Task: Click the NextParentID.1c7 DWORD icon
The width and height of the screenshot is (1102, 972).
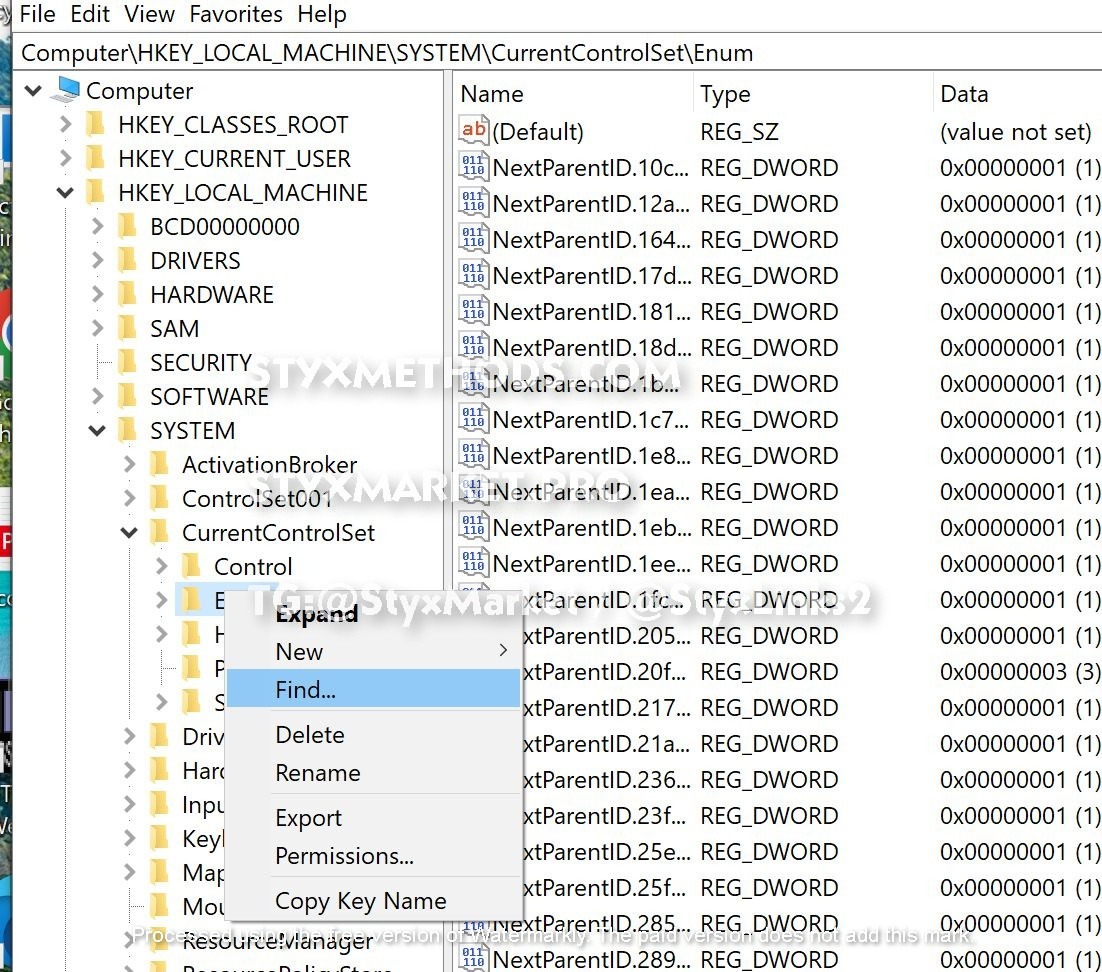Action: [473, 417]
